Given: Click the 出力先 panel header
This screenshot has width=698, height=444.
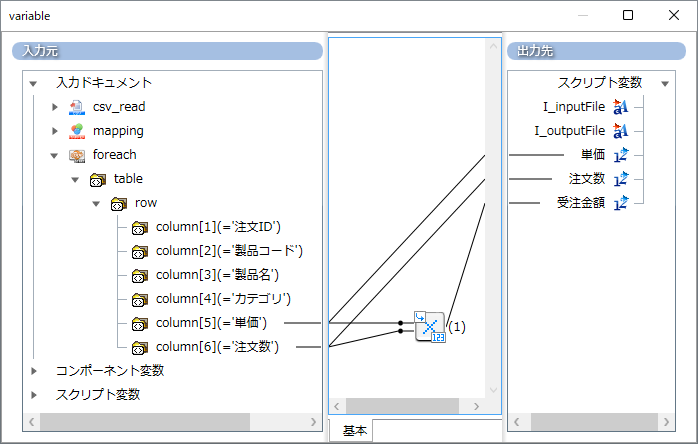Looking at the screenshot, I should (x=597, y=51).
